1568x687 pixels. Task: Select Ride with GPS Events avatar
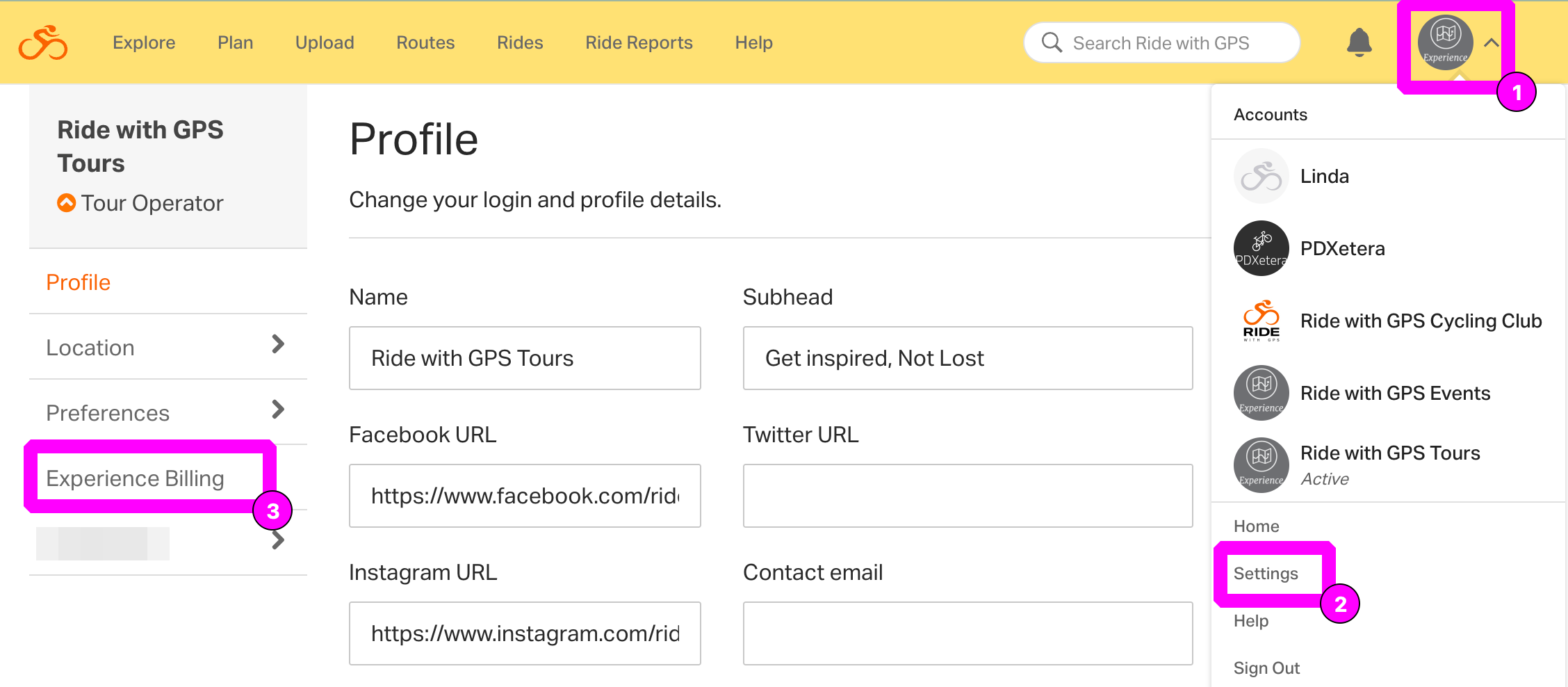coord(1261,393)
